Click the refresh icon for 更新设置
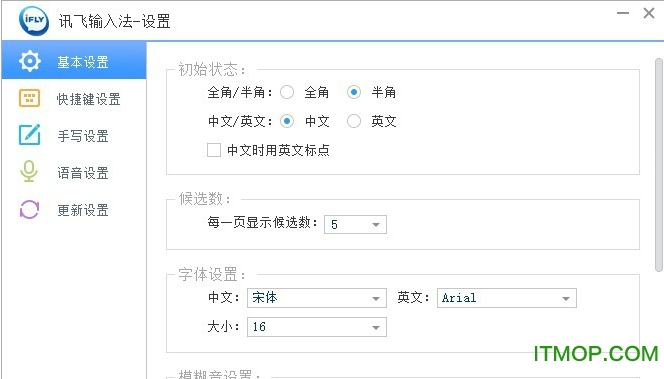 coord(29,209)
